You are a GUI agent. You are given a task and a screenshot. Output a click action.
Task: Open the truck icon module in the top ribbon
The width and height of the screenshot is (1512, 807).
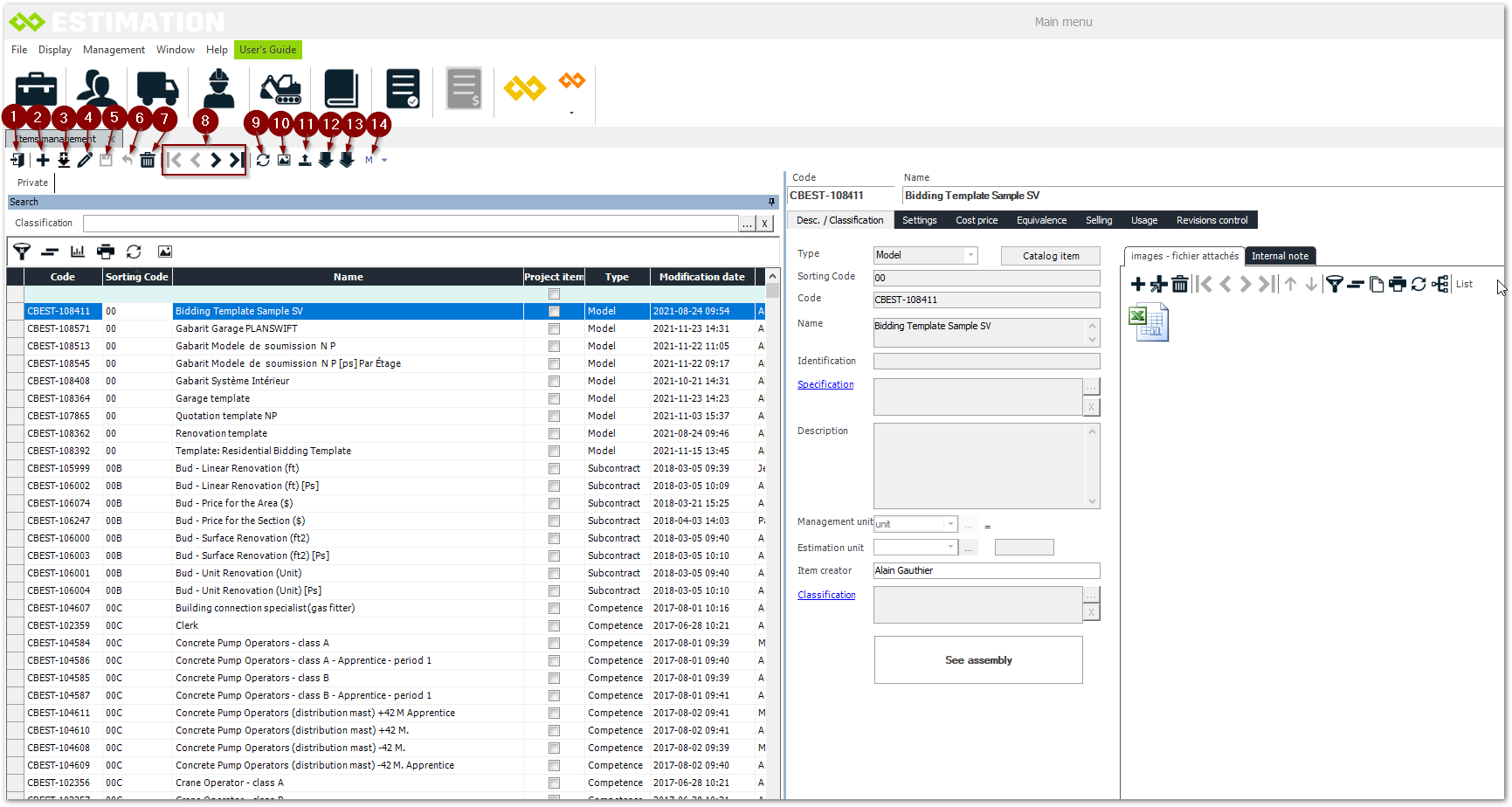tap(158, 89)
